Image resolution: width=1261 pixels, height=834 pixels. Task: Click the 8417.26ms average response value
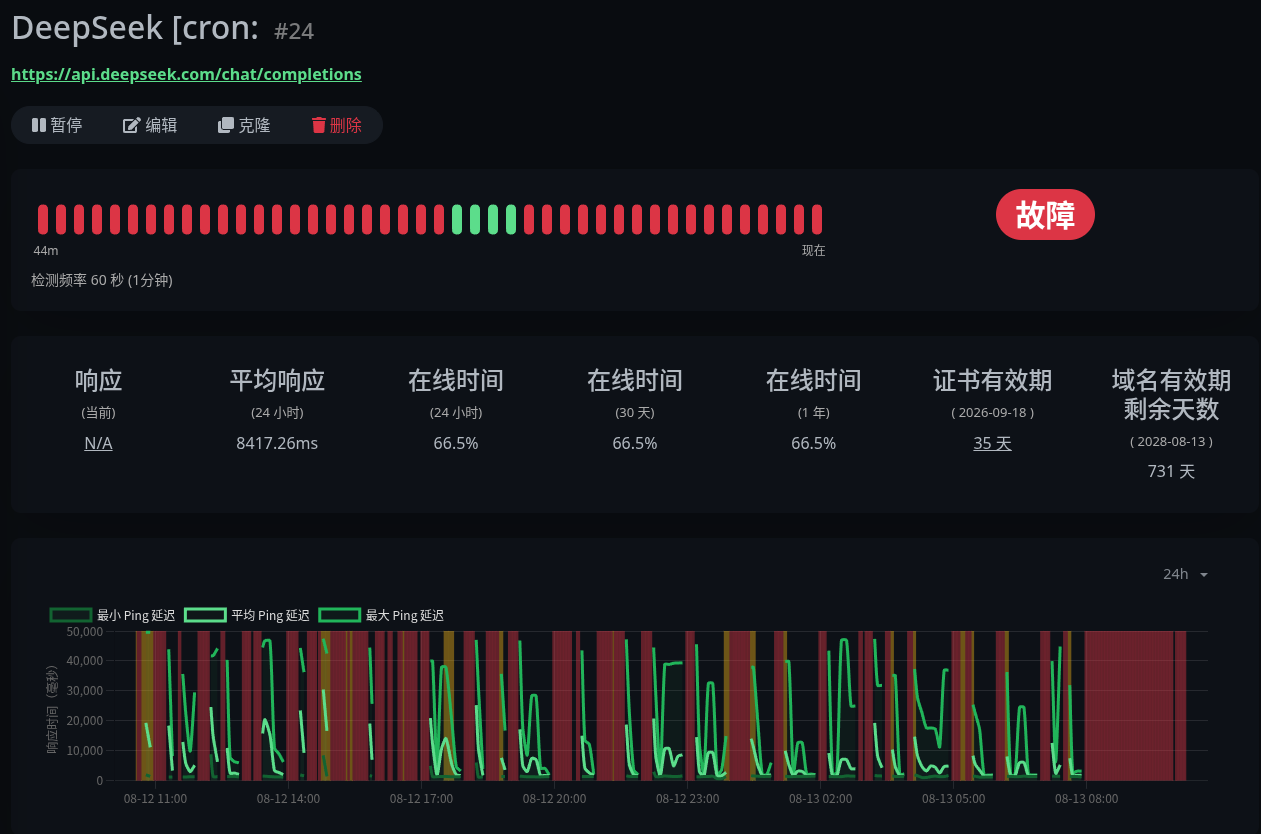[x=277, y=443]
